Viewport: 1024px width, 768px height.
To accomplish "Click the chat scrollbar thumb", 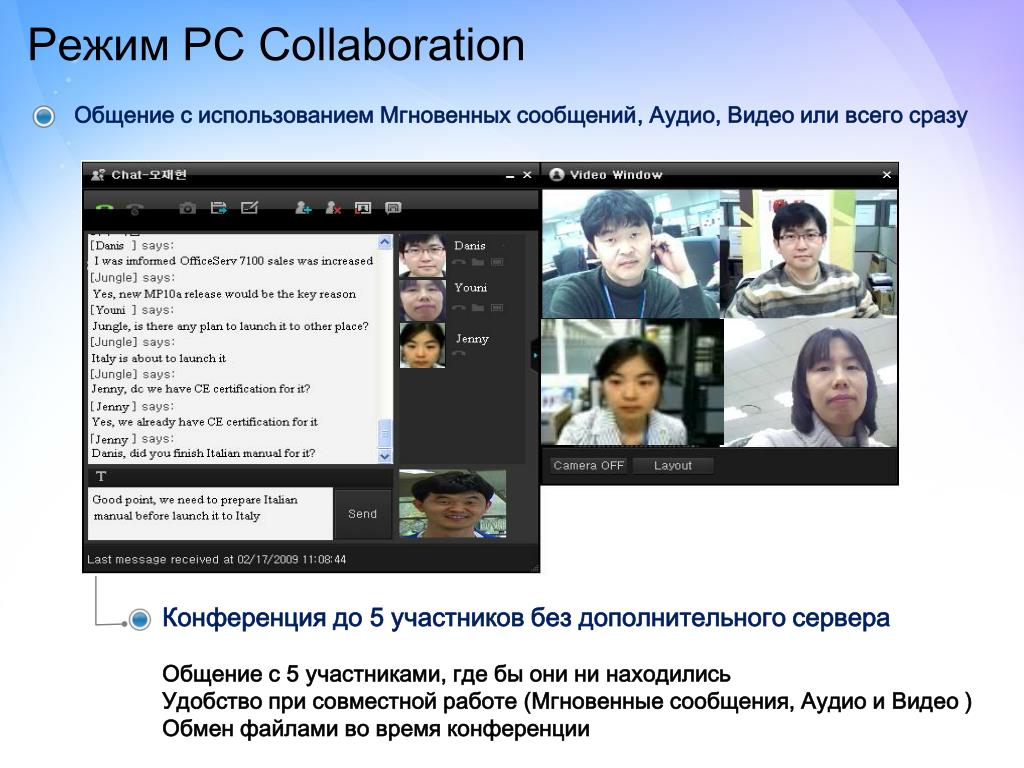I will 385,433.
